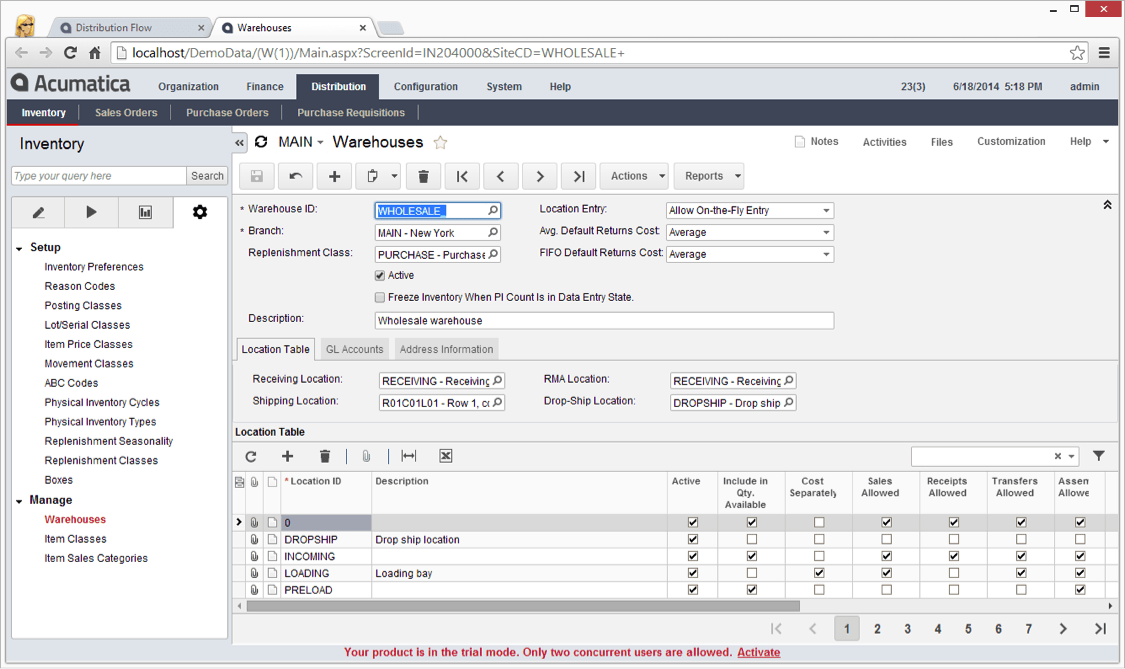Toggle Transfers Allowed for PRELOAD row
Screen dimensions: 1125x669
(x=1021, y=590)
